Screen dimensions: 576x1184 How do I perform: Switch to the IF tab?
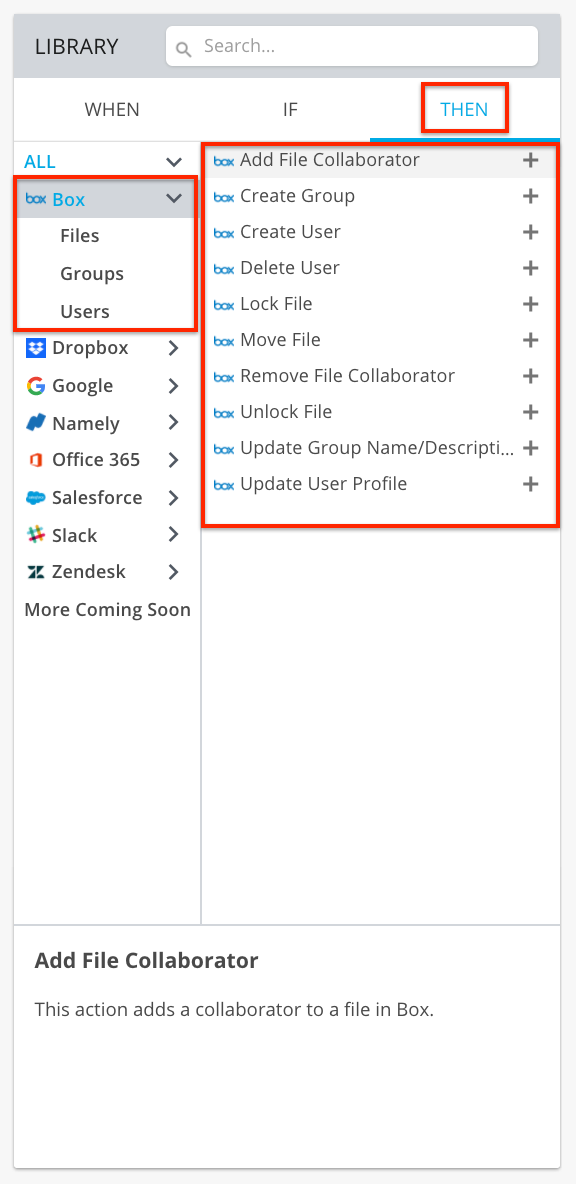[x=290, y=109]
